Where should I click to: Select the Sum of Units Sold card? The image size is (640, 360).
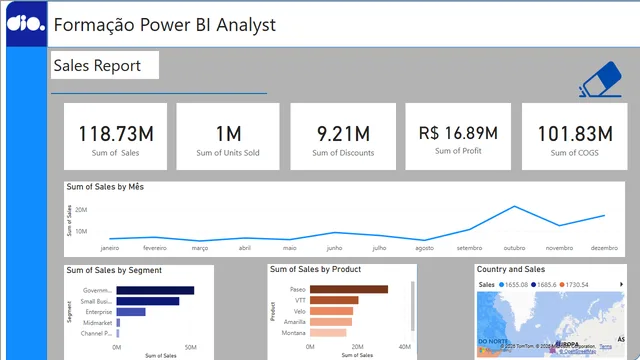point(228,136)
